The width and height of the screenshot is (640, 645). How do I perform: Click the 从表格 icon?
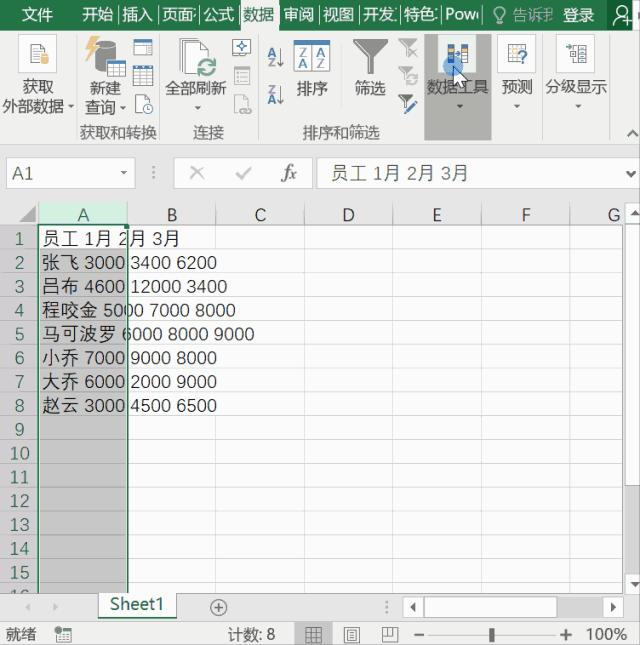[x=143, y=75]
